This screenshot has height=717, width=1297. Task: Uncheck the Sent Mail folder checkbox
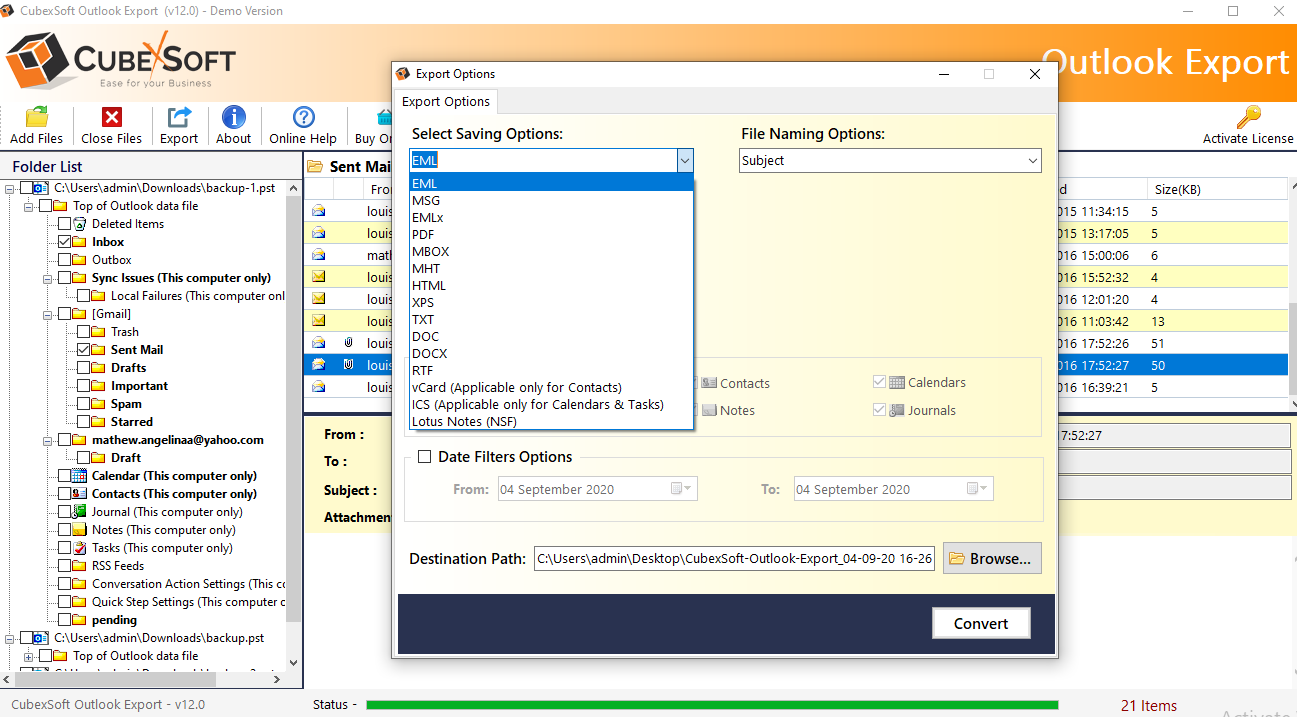pos(84,350)
